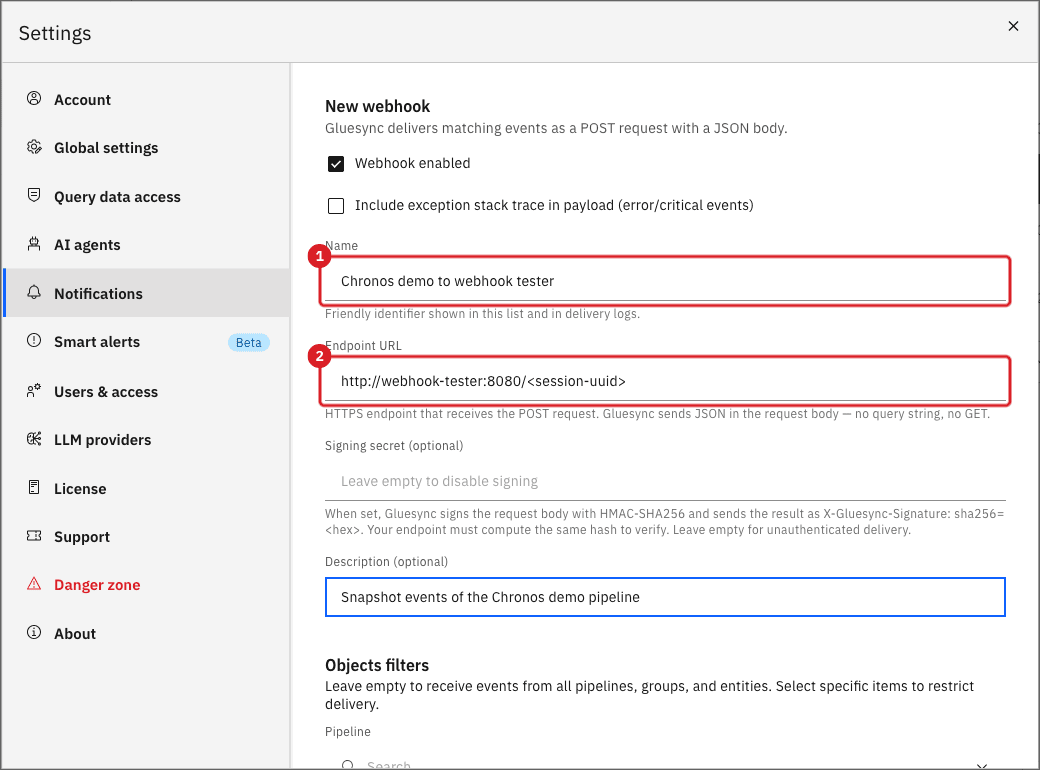Click the LLM providers icon
The width and height of the screenshot is (1040, 770).
point(34,439)
